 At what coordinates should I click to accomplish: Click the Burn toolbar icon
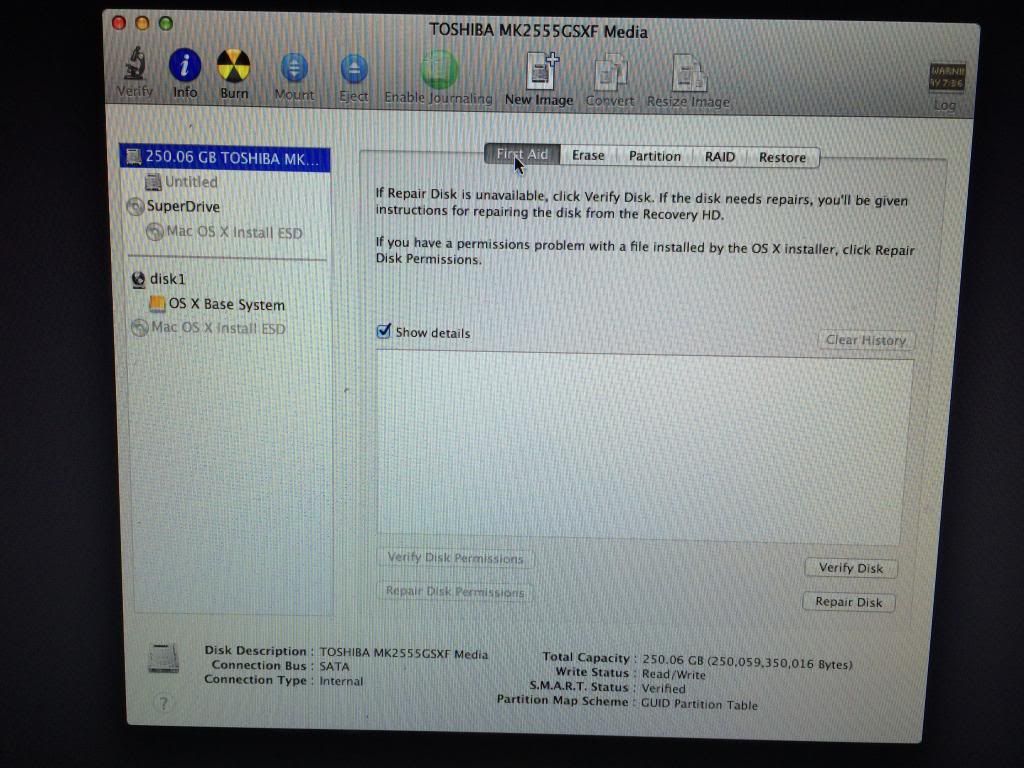(x=234, y=70)
